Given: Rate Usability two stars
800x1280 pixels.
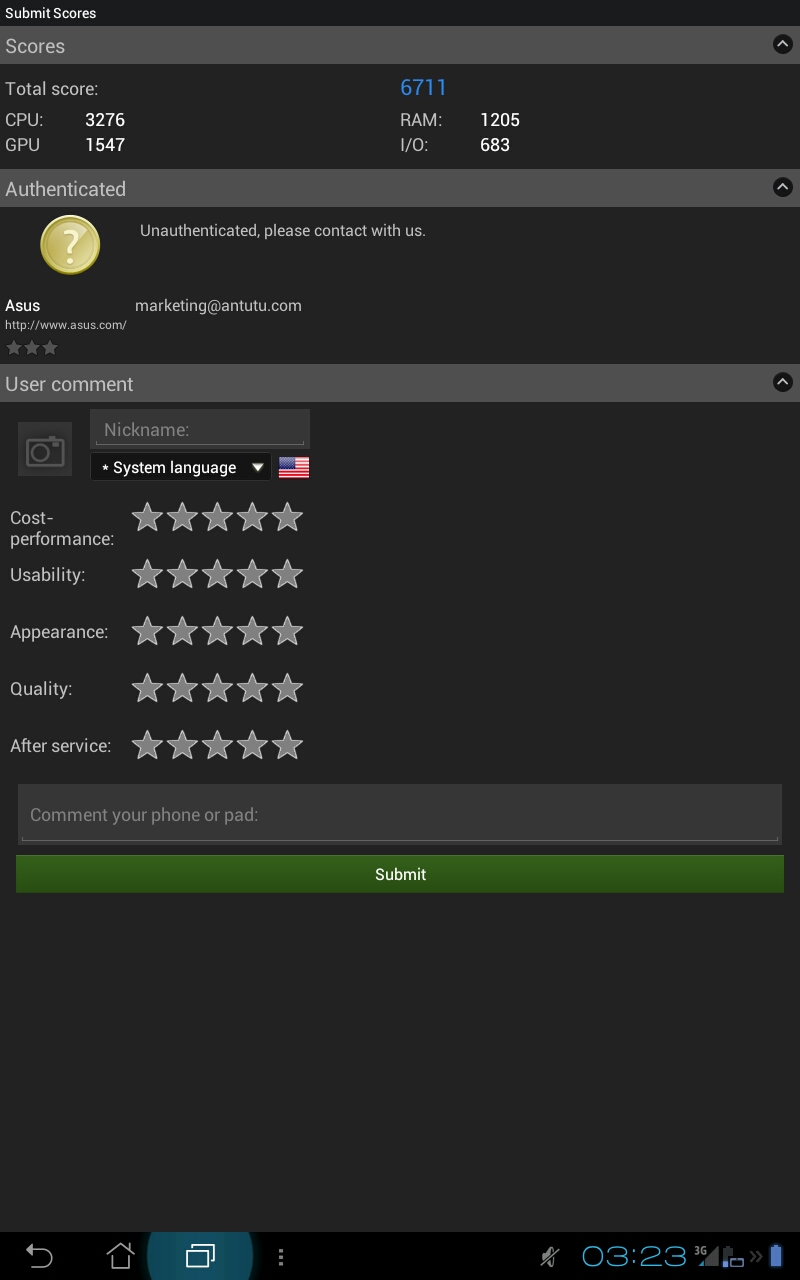Looking at the screenshot, I should point(182,574).
